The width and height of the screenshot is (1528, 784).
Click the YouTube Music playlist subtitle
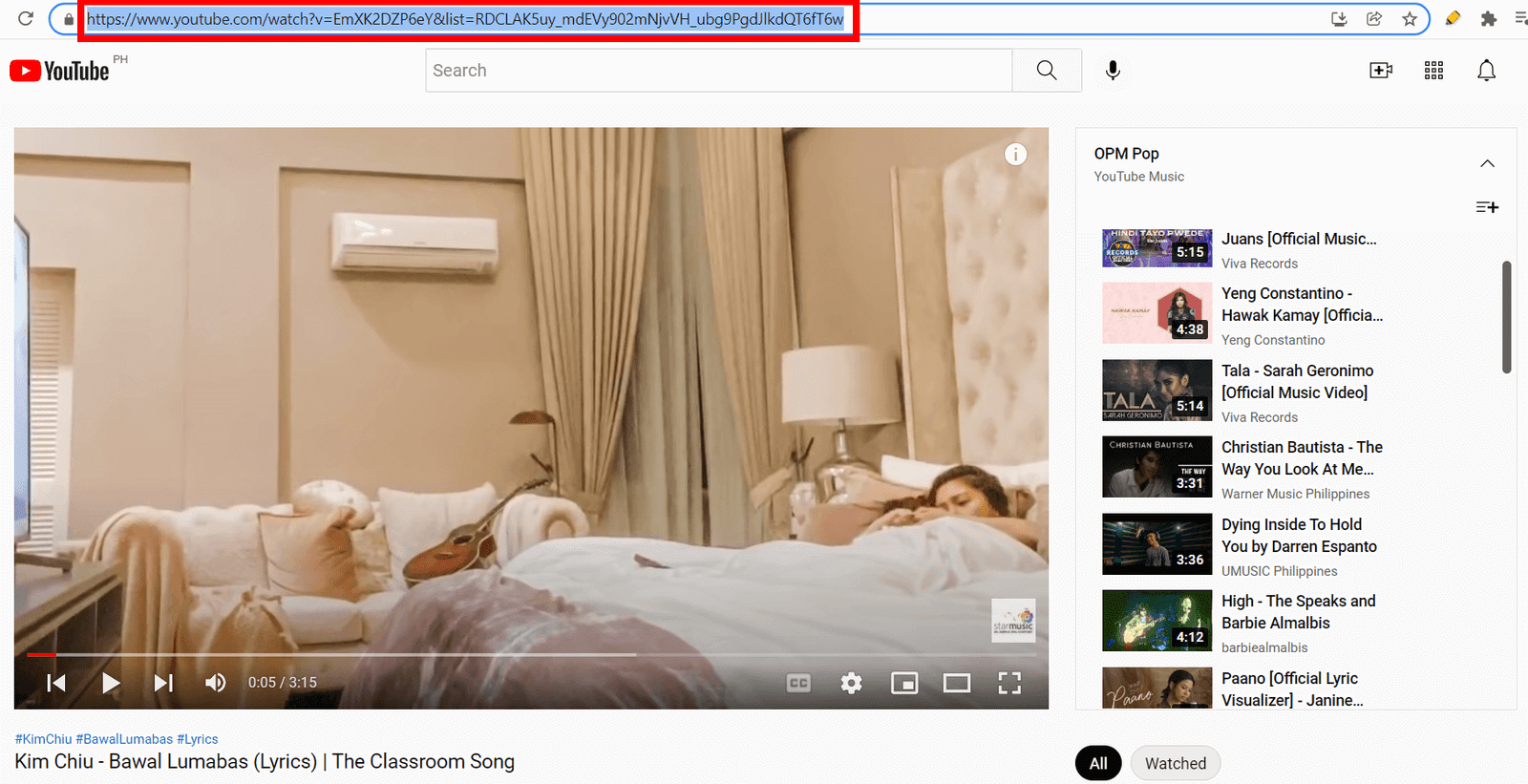pyautogui.click(x=1138, y=177)
